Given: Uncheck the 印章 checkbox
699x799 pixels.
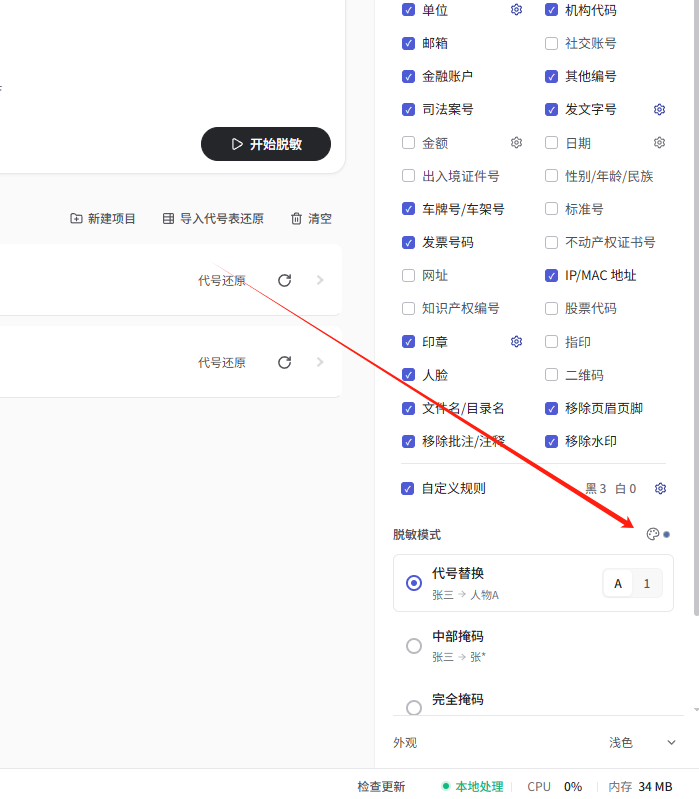Looking at the screenshot, I should click(x=408, y=341).
